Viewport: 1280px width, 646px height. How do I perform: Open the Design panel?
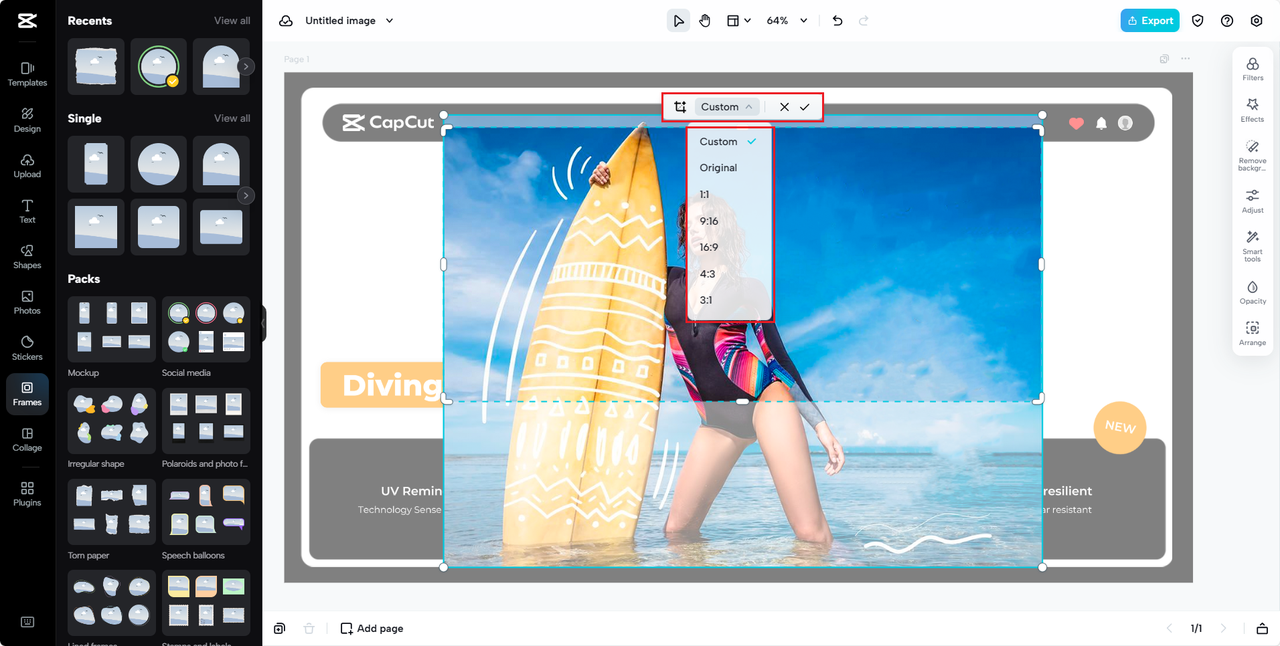(x=27, y=120)
